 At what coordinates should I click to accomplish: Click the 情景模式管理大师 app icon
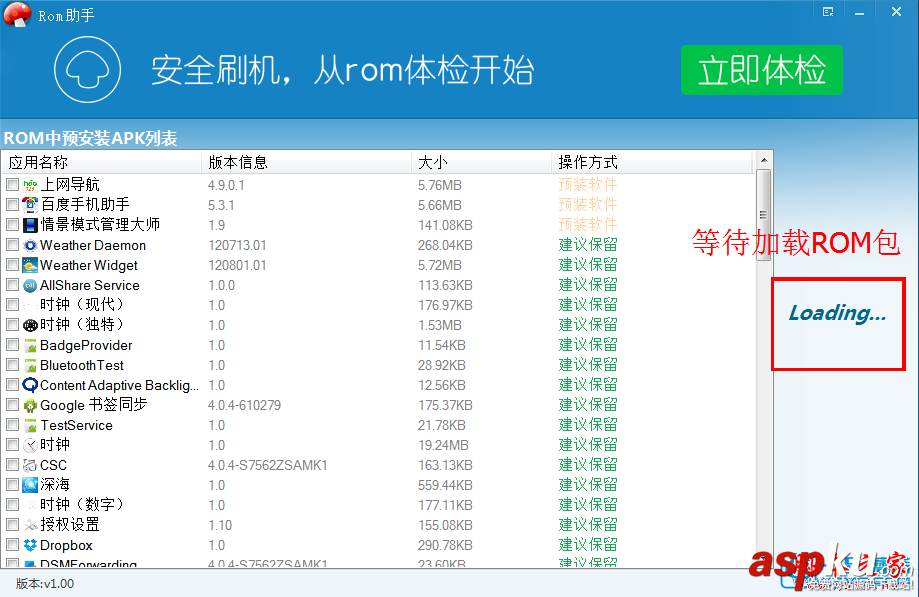[30, 224]
